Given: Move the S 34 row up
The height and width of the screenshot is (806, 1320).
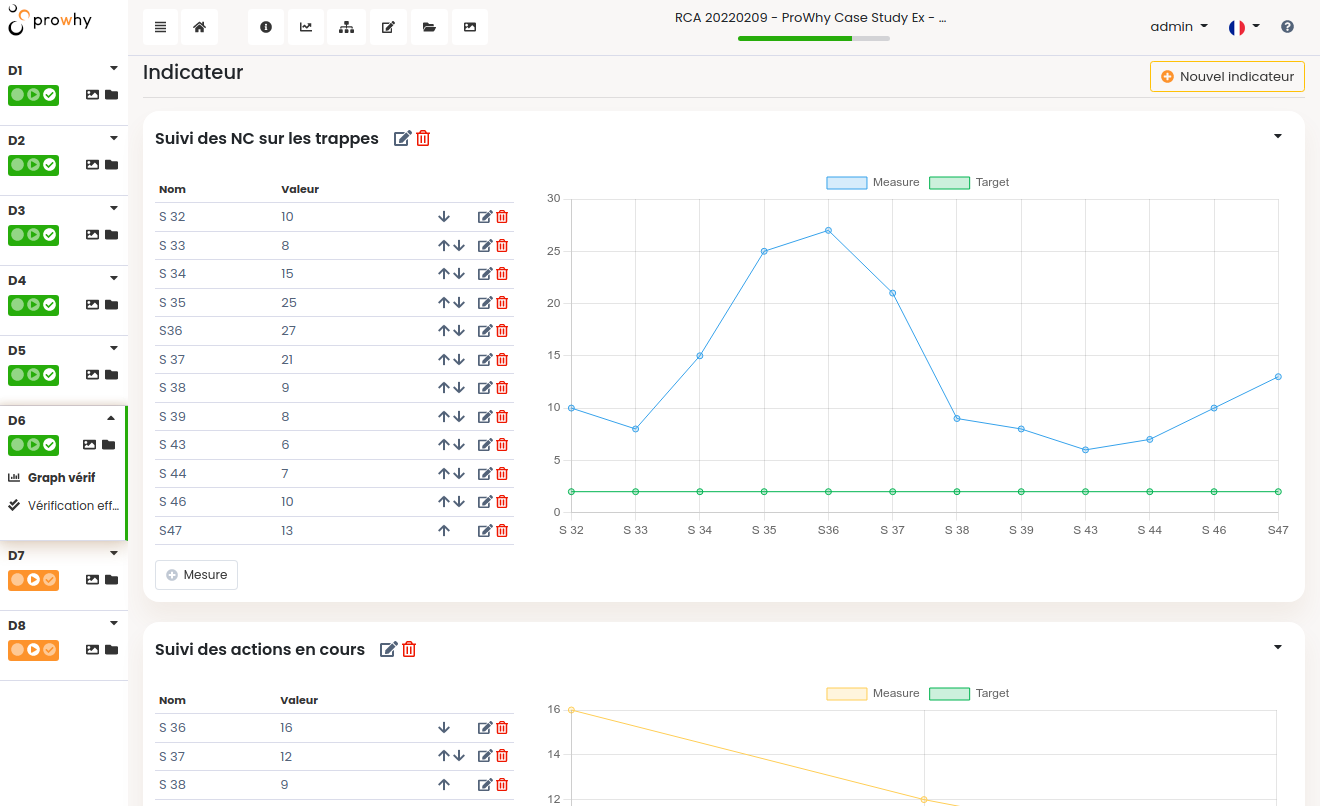Looking at the screenshot, I should point(443,274).
